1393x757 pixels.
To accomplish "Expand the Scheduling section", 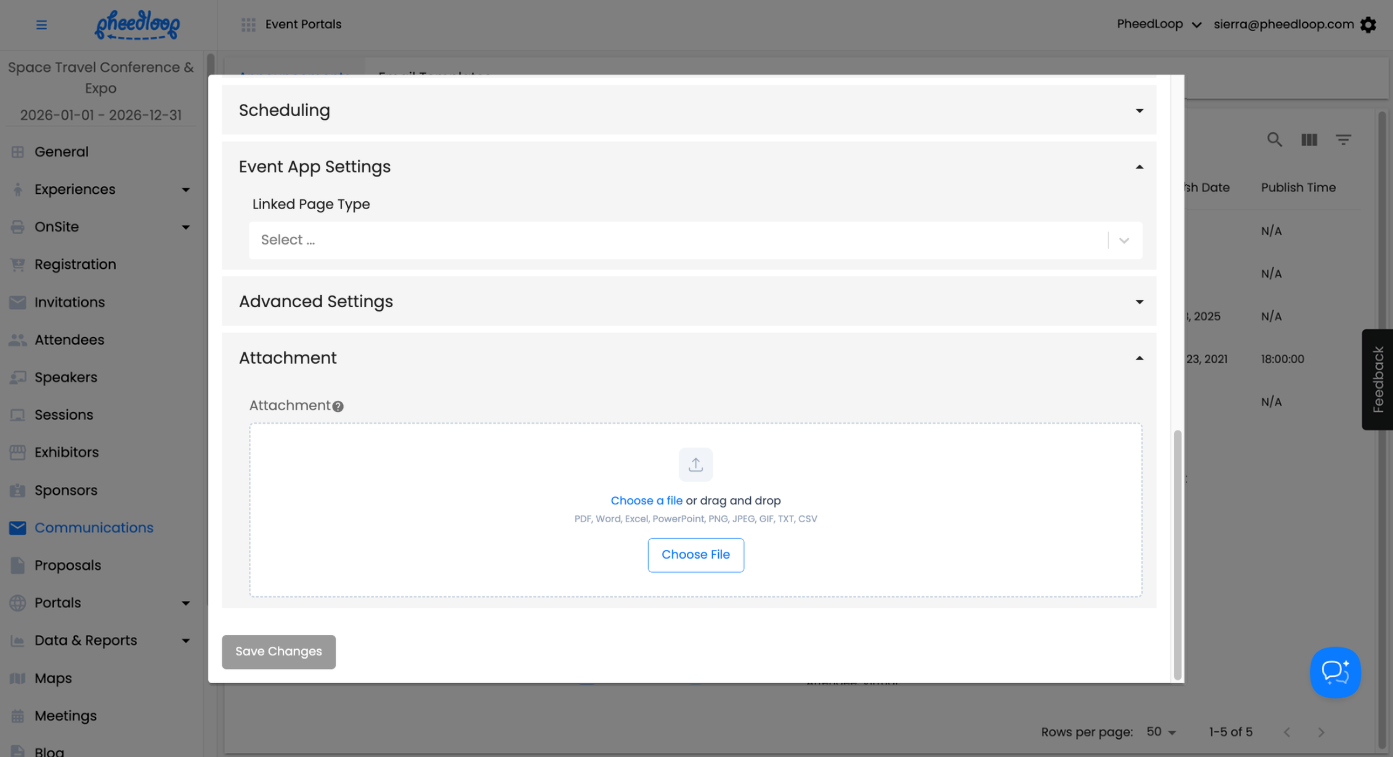I will tap(689, 110).
